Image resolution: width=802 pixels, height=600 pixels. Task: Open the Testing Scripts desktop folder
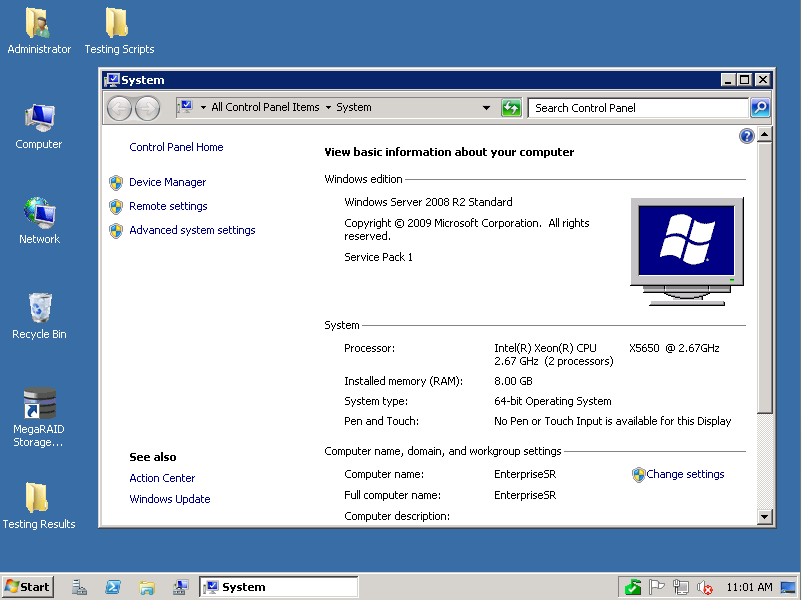[119, 31]
